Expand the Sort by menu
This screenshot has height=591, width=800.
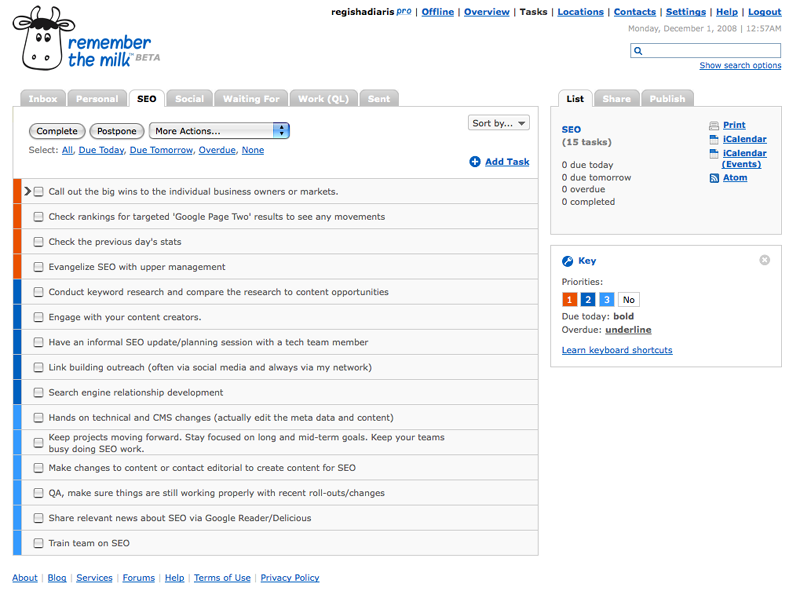[x=498, y=123]
